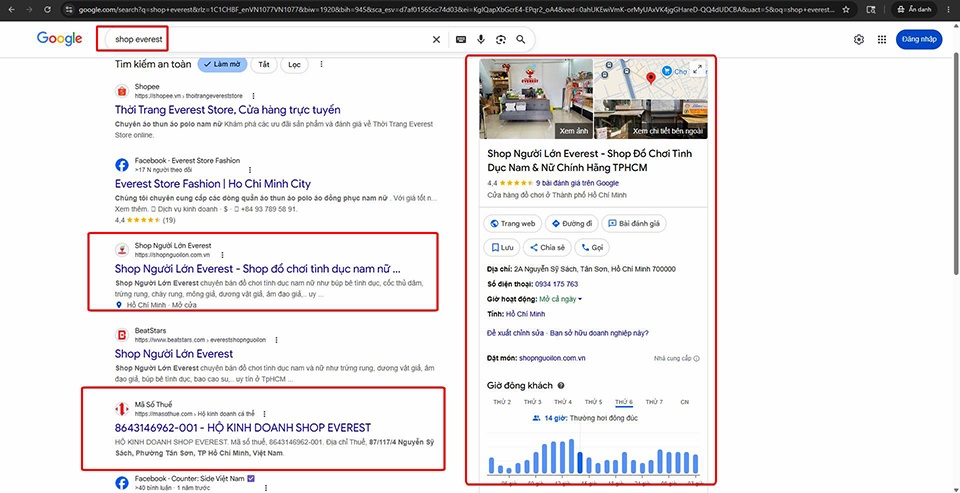Click the Đường đi directions button
960x493 pixels.
tap(571, 224)
